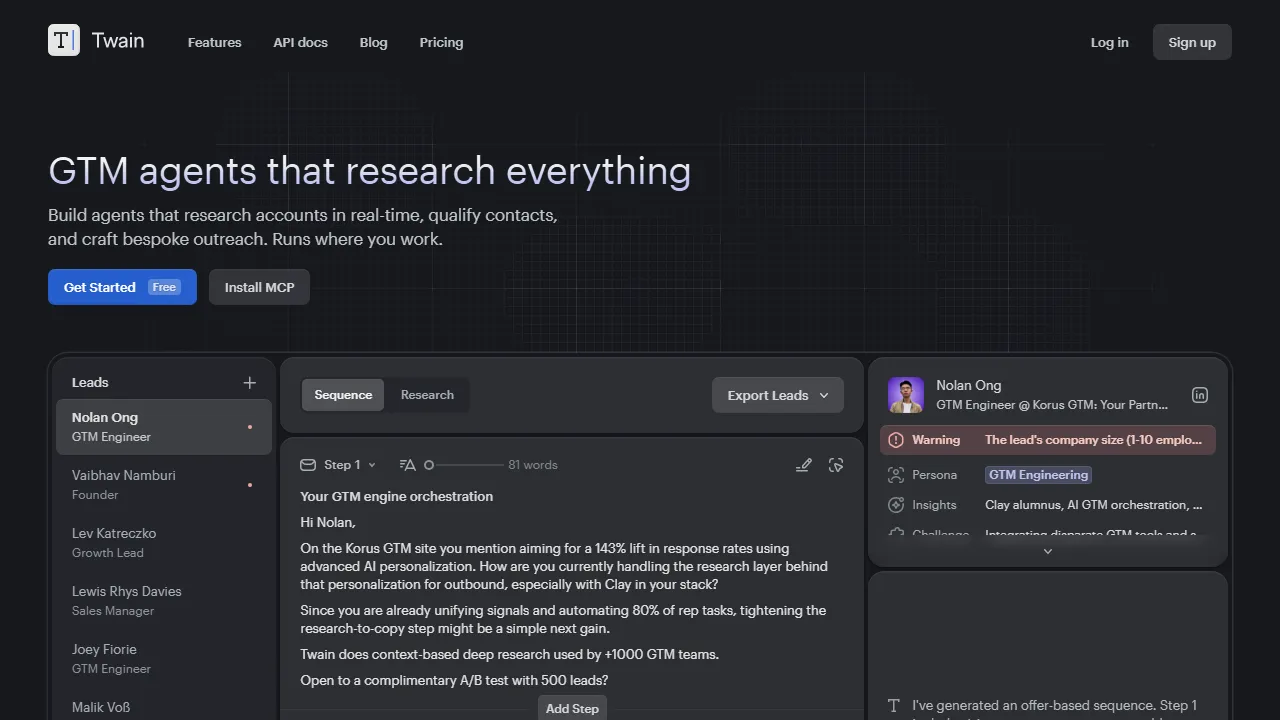The width and height of the screenshot is (1280, 720).
Task: Click the regenerate icon in Step 1
Action: [836, 465]
